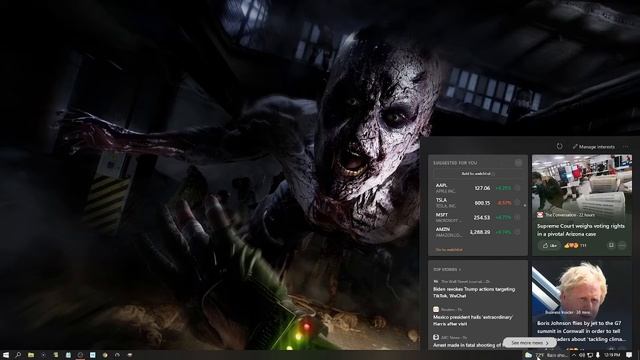Open the feed's three-dot options menu
Image resolution: width=640 pixels, height=360 pixels.
(626, 147)
